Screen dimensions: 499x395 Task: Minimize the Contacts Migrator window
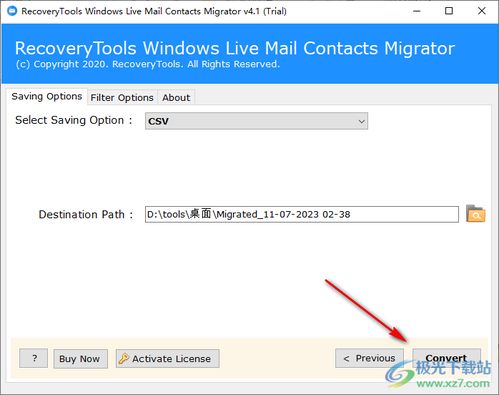click(x=417, y=11)
